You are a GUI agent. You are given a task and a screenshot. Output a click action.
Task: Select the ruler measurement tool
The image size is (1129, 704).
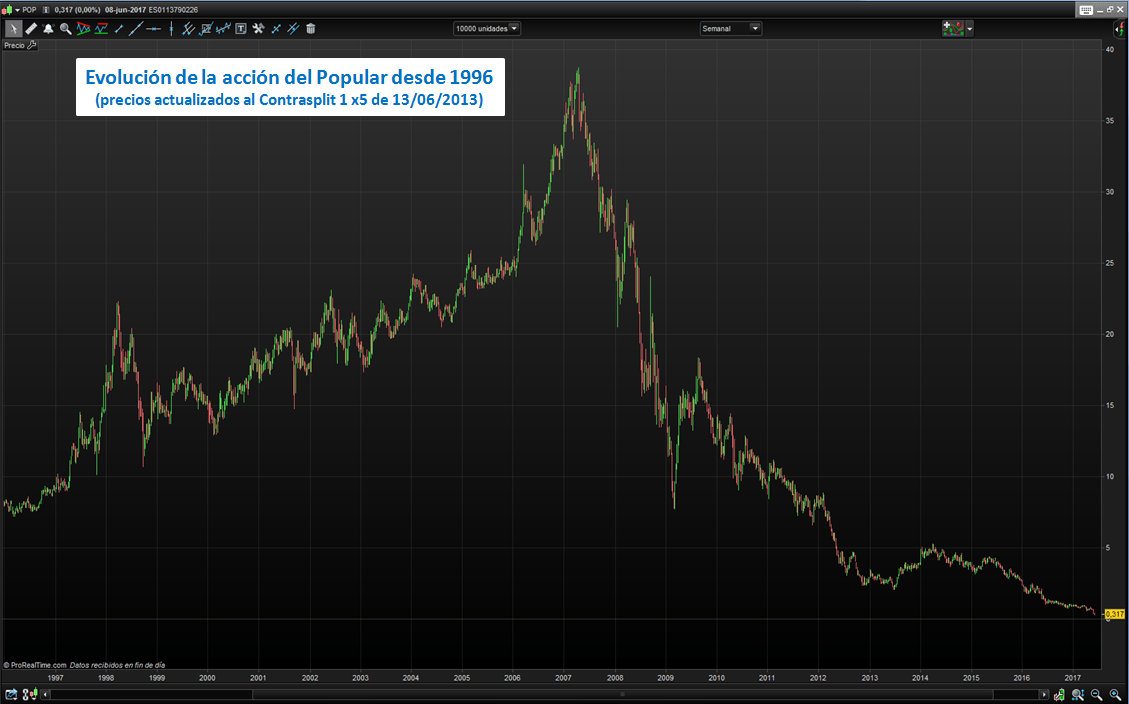point(30,29)
